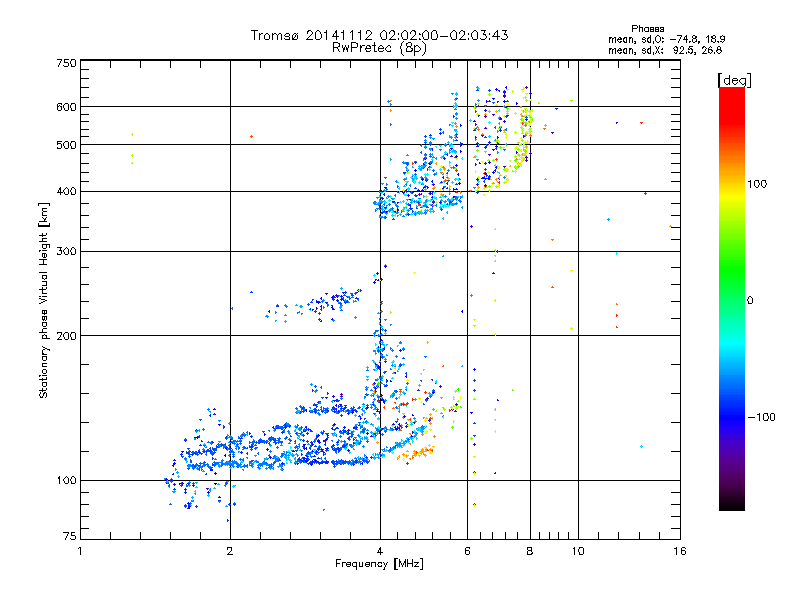Click the x-axis tick label '16'
Viewport: 800px width, 600px height.
[x=680, y=551]
